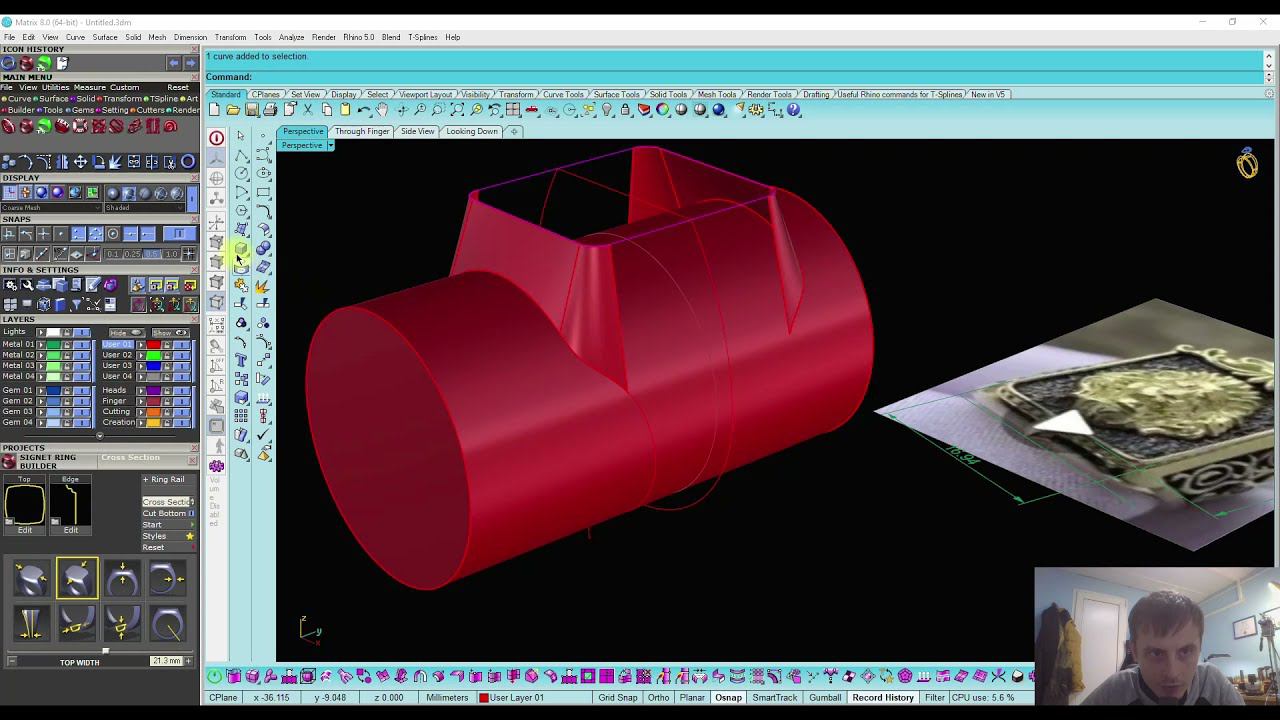This screenshot has height=720, width=1280.
Task: Toggle Grid Snap in status bar
Action: (x=617, y=698)
